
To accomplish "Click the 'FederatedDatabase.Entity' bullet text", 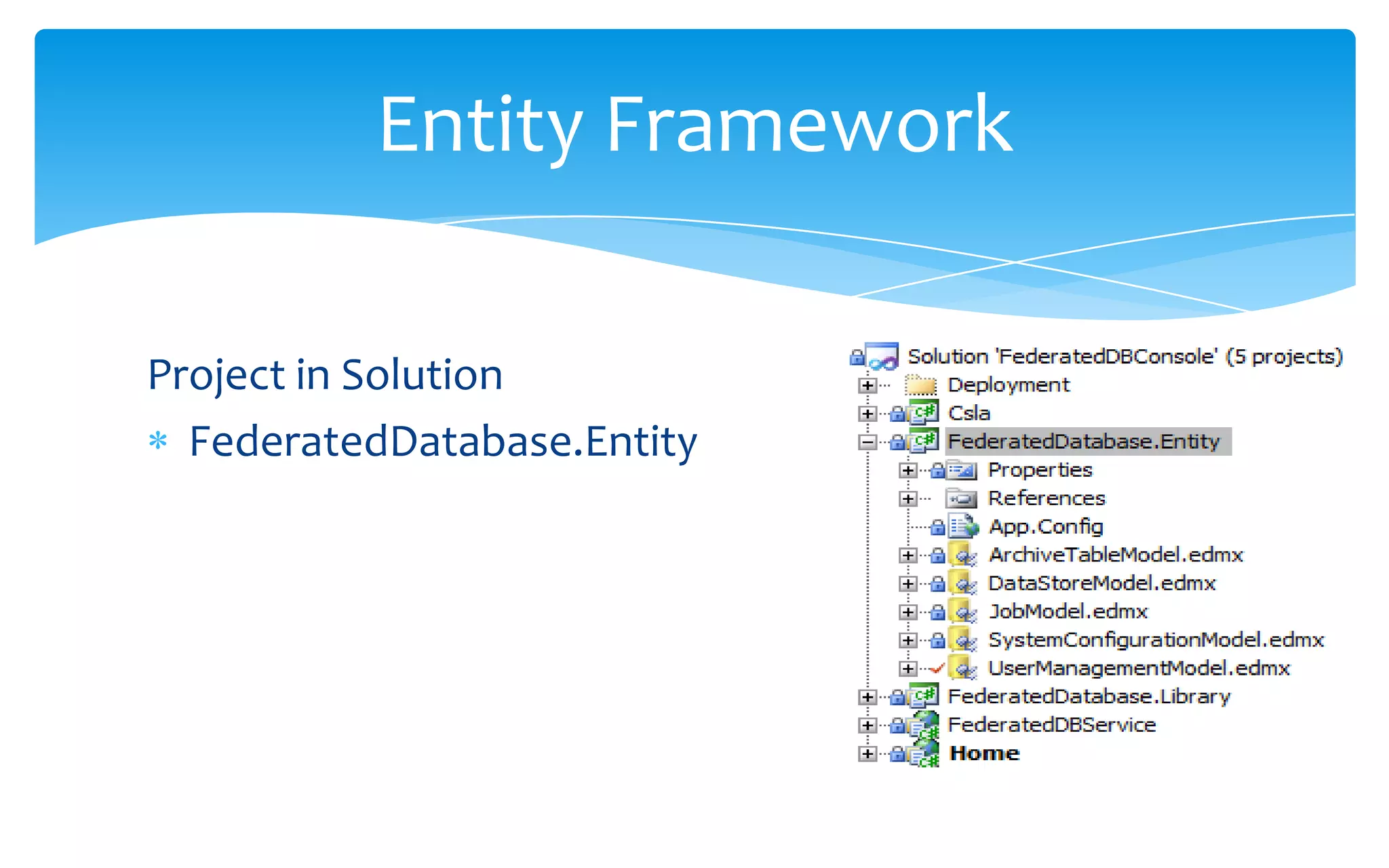I will 444,441.
